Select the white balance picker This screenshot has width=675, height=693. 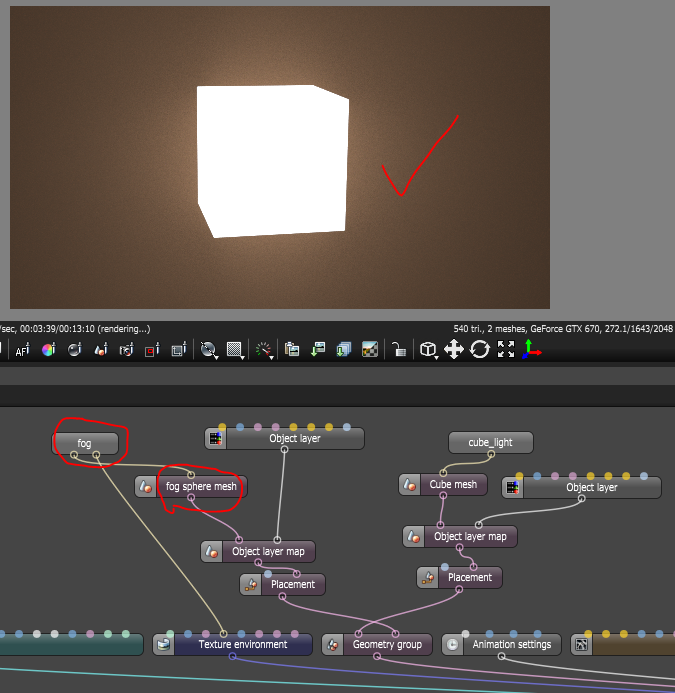tap(49, 350)
